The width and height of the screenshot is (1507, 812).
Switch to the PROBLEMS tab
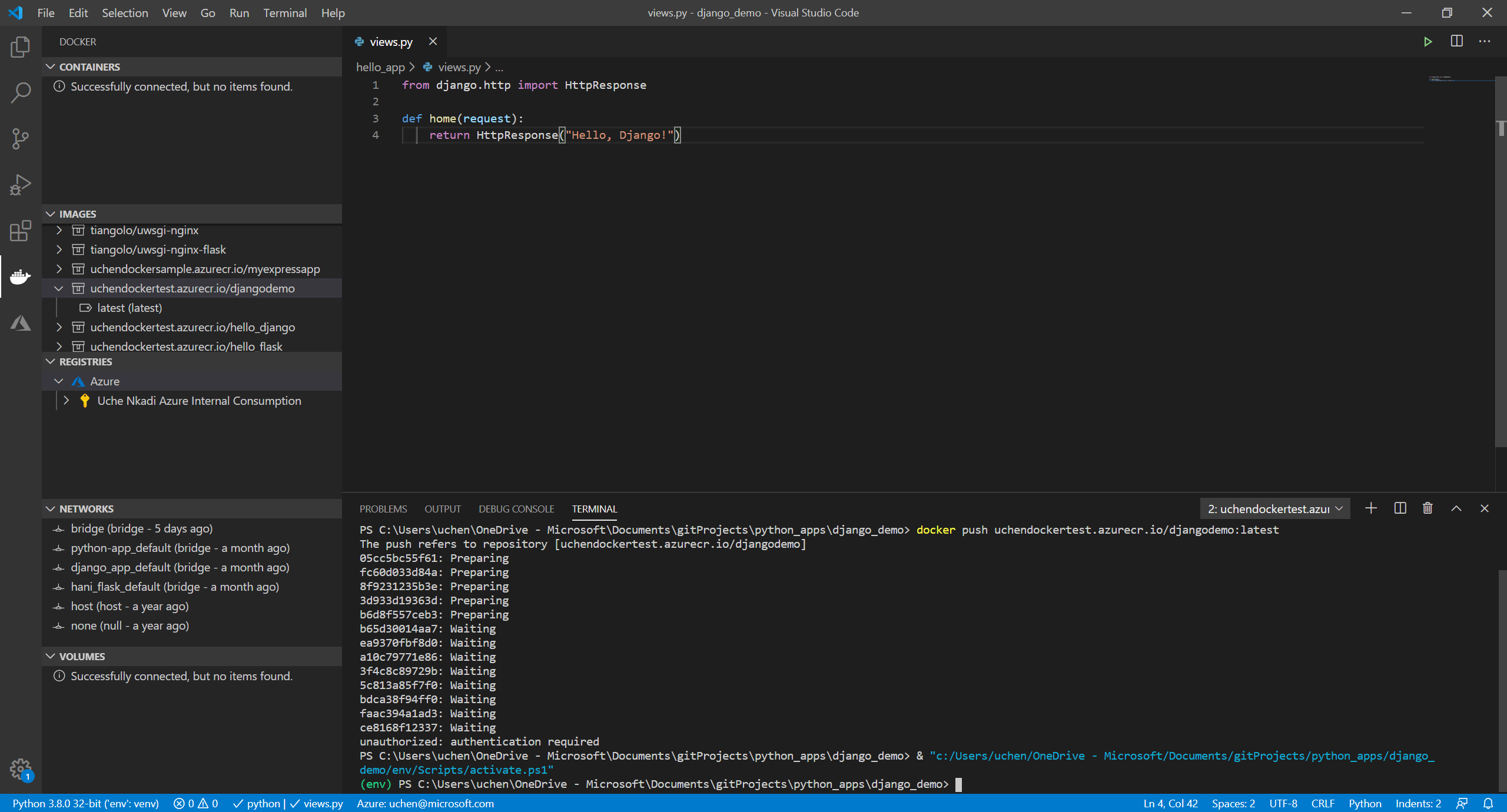[383, 509]
